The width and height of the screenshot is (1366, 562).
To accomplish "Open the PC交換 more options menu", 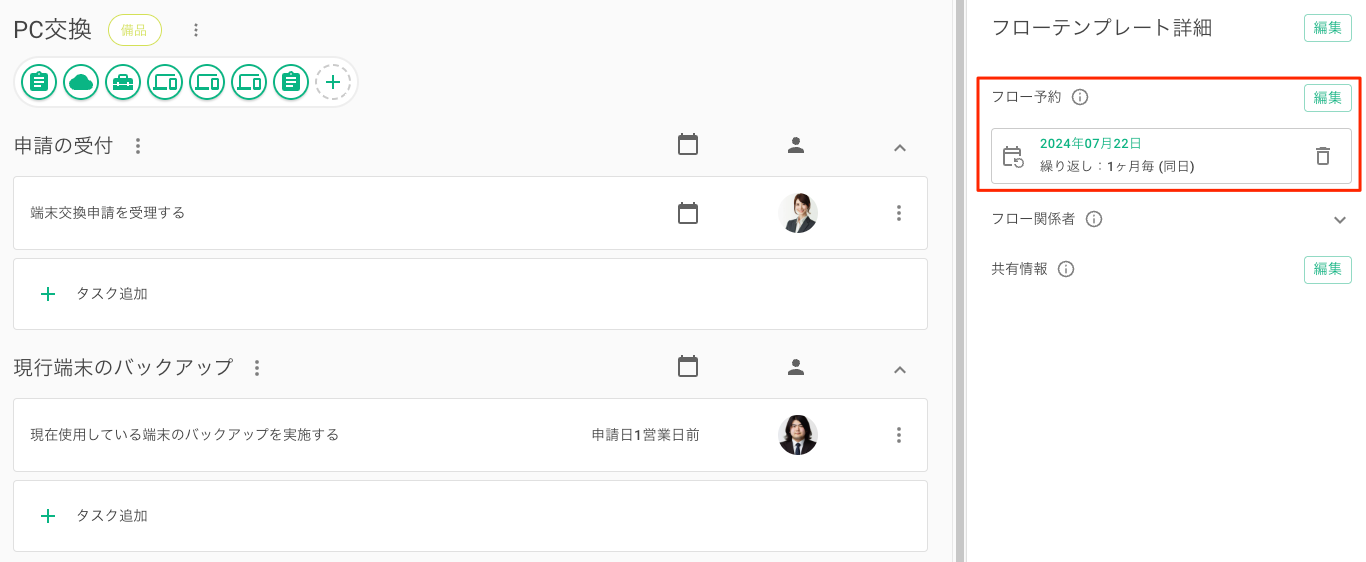I will (x=196, y=30).
